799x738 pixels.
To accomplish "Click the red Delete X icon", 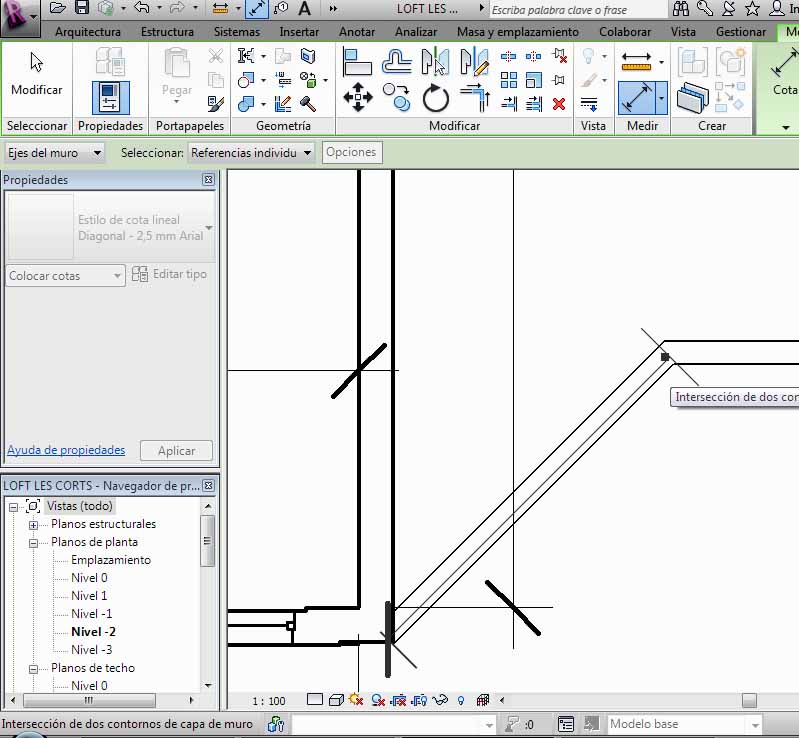I will tap(559, 103).
